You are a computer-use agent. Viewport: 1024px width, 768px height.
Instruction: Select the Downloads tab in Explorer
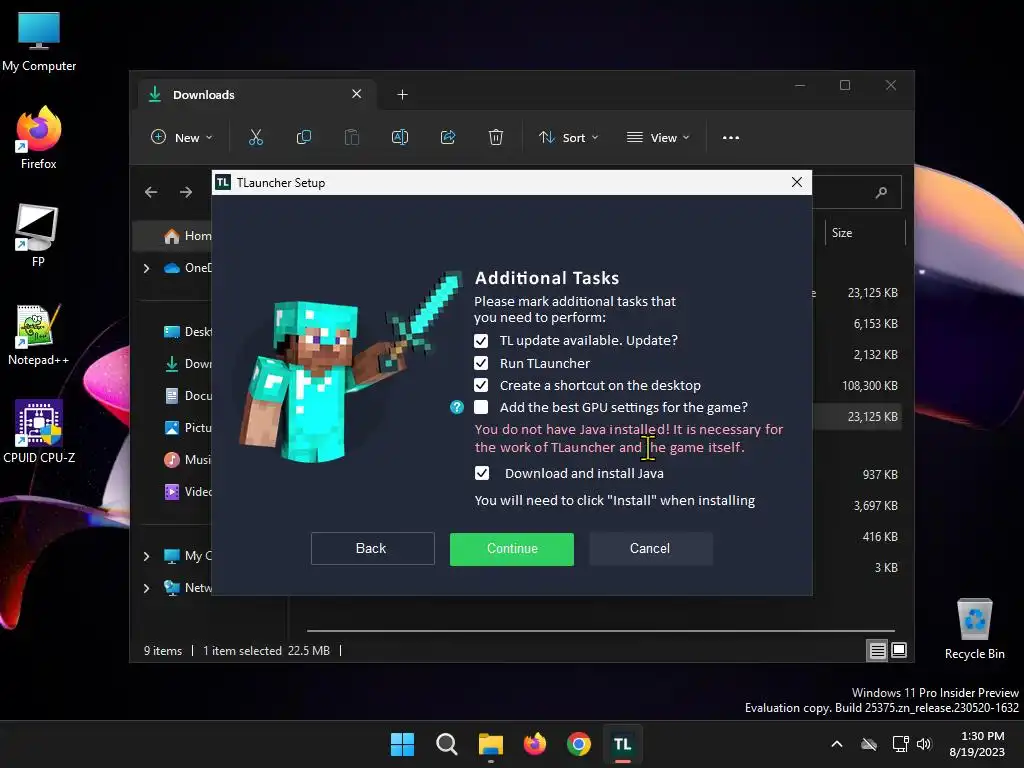tap(255, 95)
